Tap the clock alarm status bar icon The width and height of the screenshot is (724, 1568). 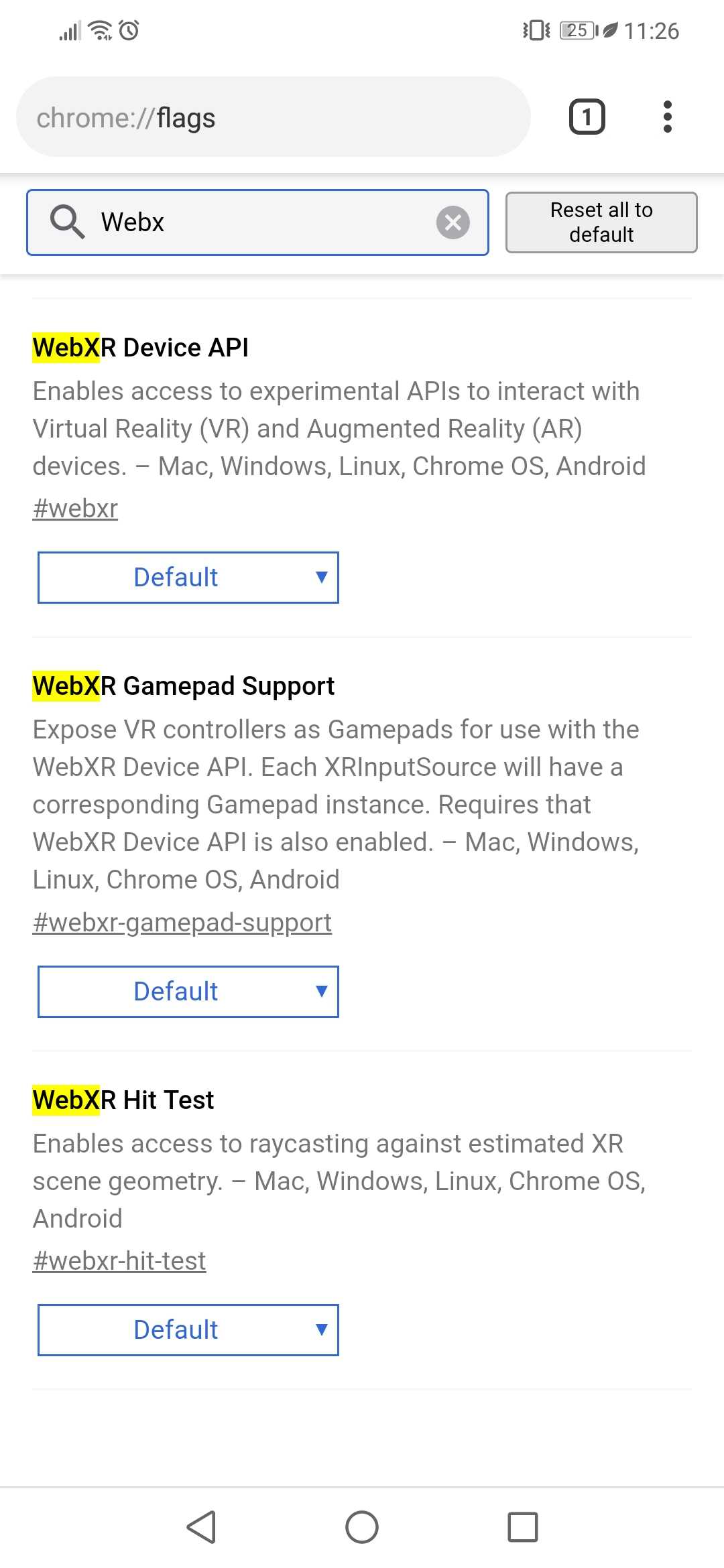coord(128,30)
